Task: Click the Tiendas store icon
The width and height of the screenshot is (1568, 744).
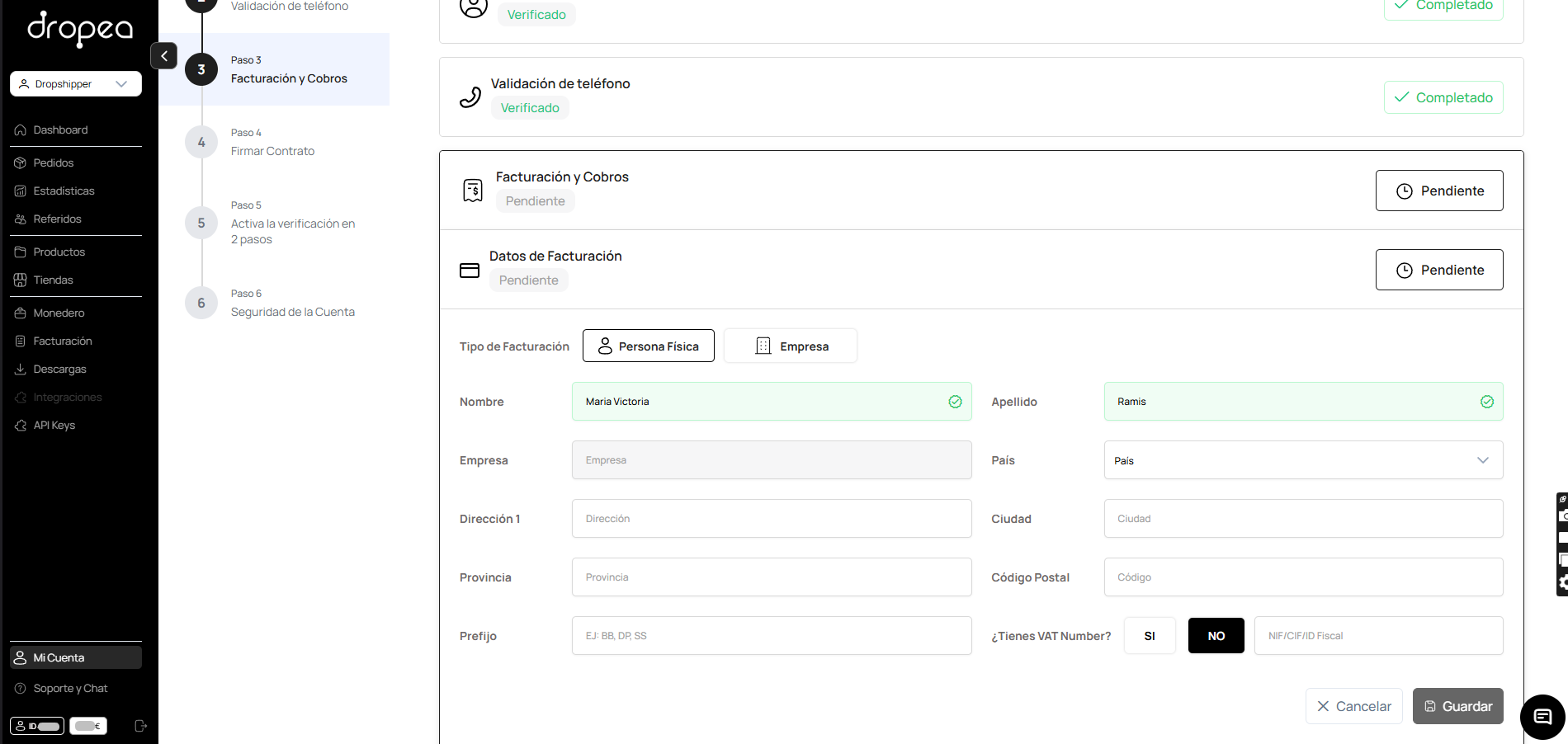Action: 21,280
